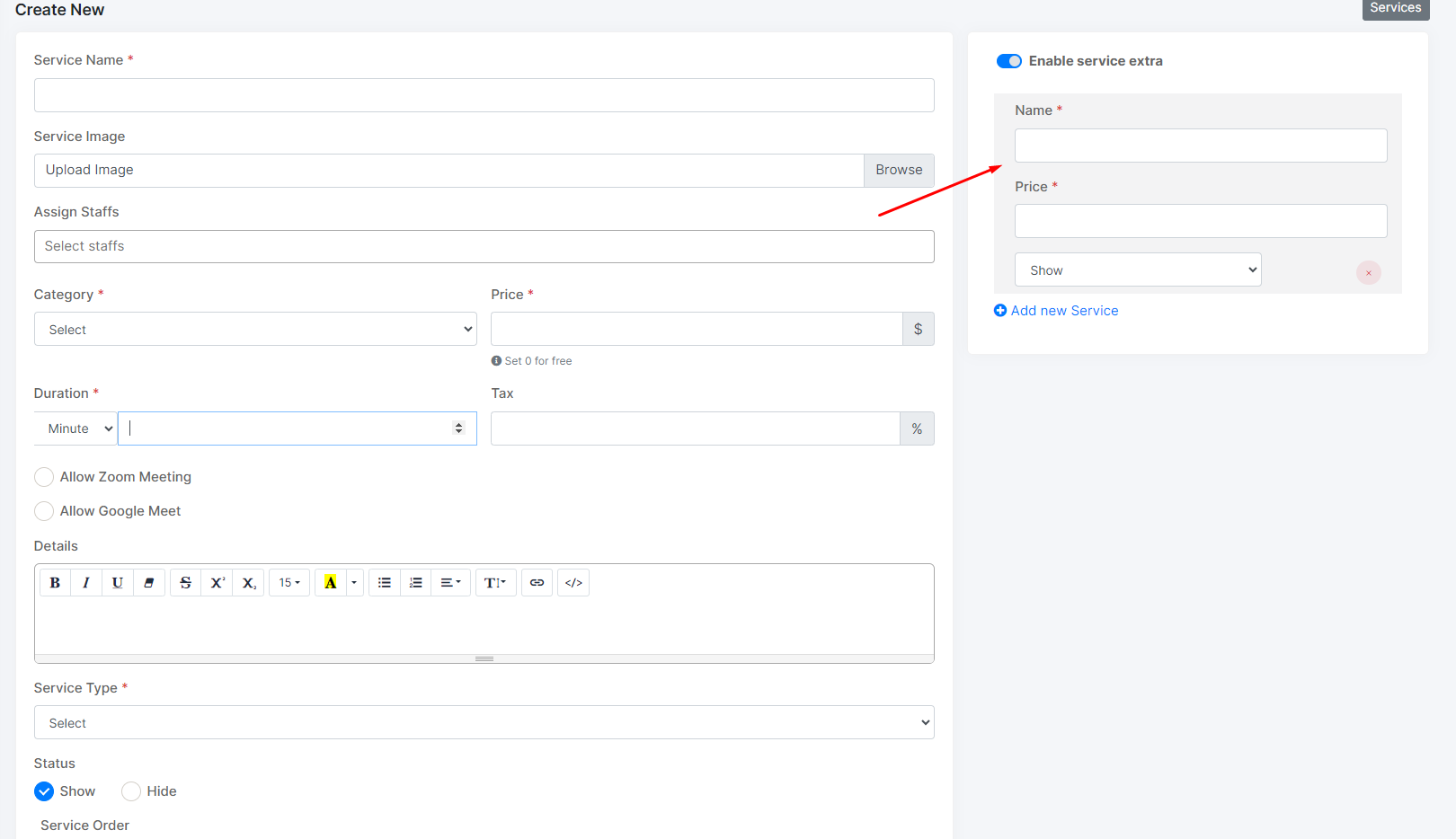
Task: Click the duration value input
Action: point(297,428)
